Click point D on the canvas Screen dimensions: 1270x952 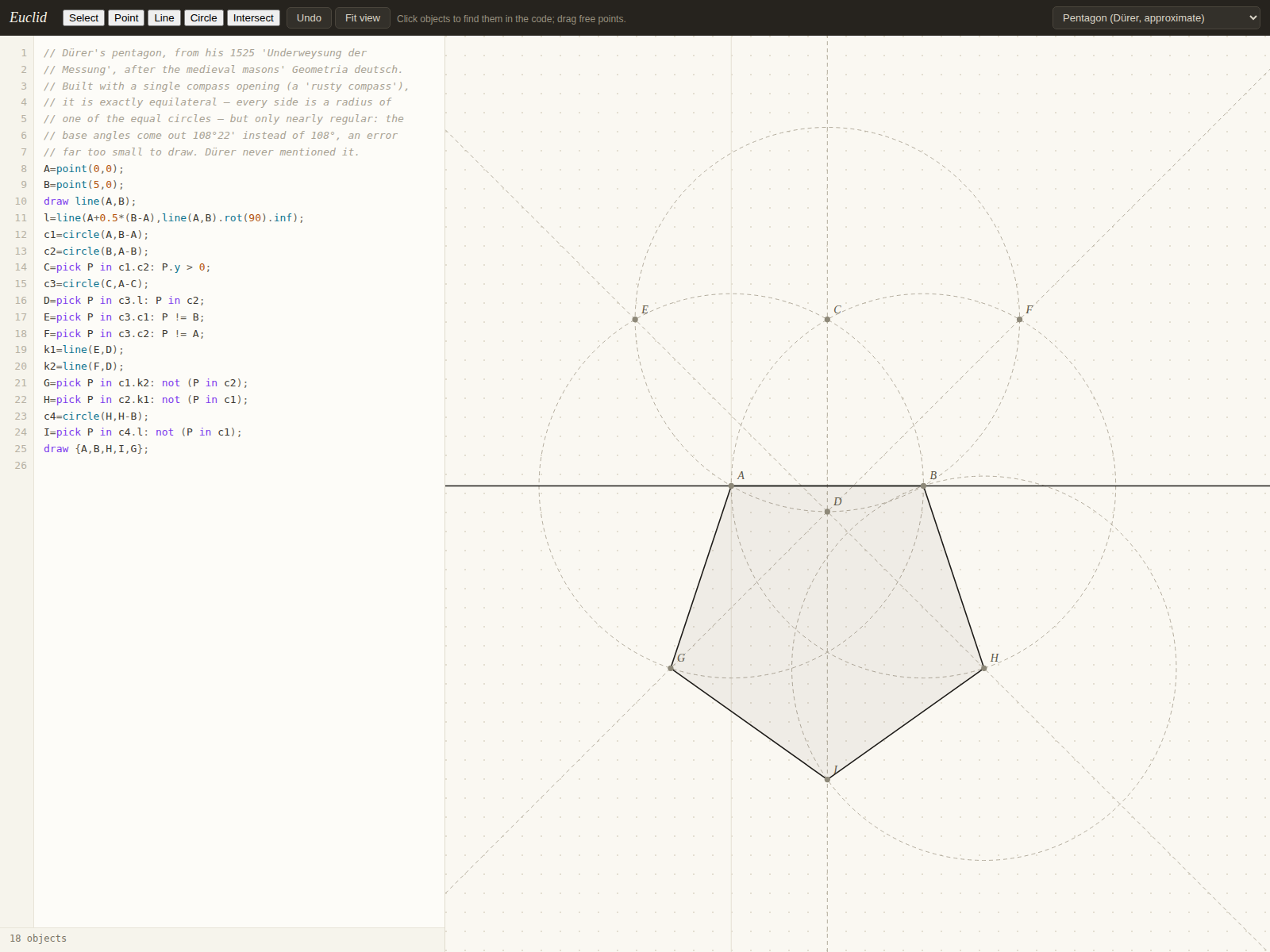tap(827, 512)
